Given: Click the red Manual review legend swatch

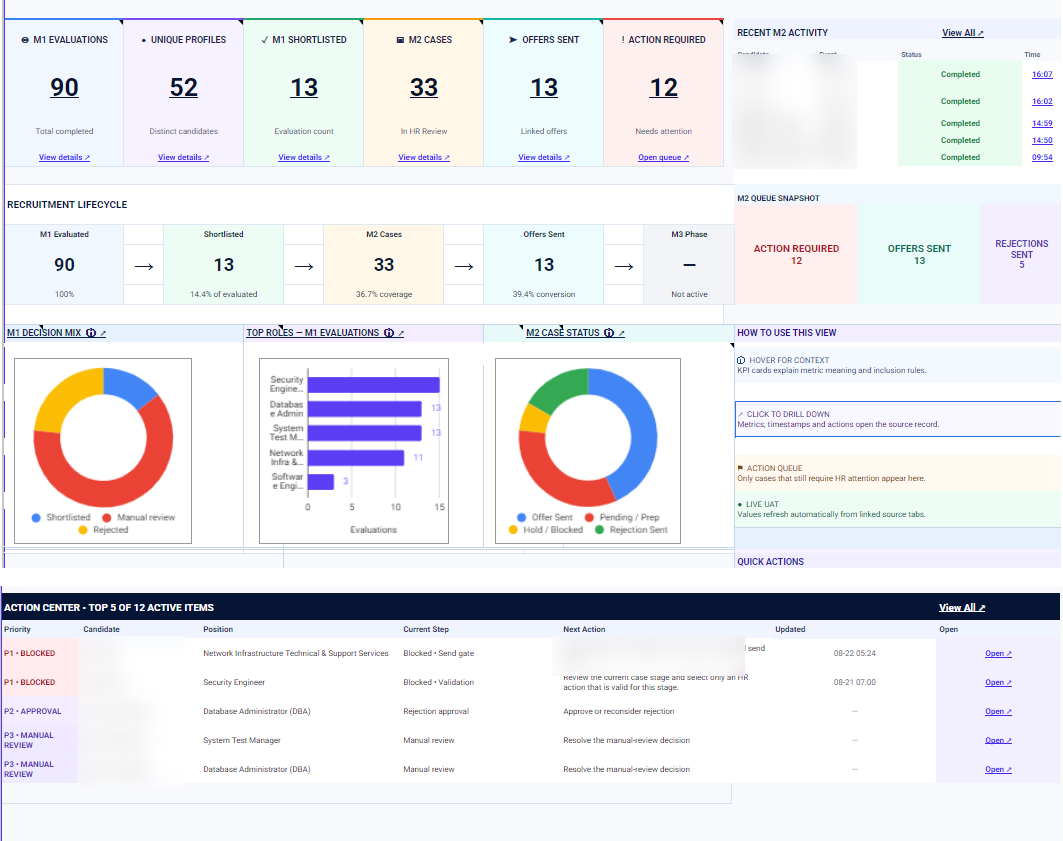Looking at the screenshot, I should click(106, 518).
